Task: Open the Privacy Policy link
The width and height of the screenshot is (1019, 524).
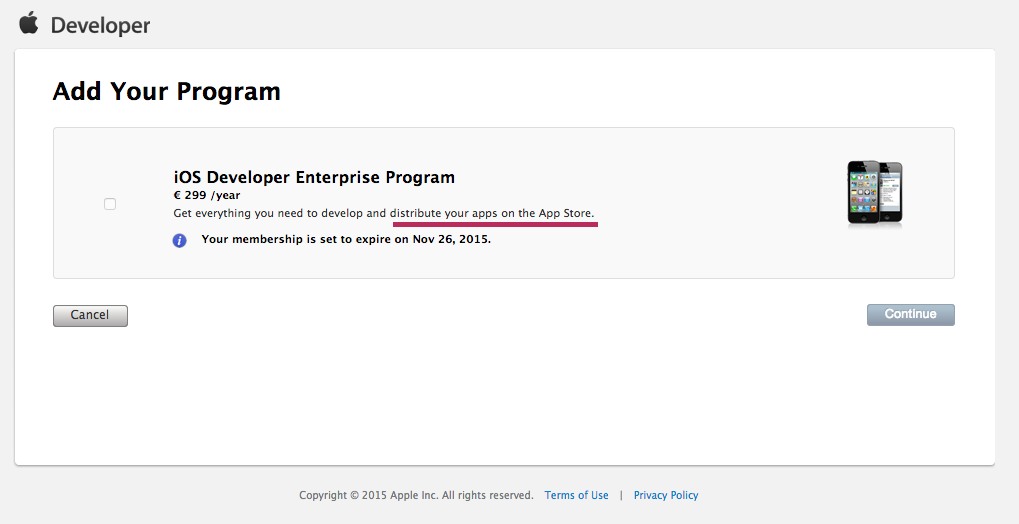Action: pyautogui.click(x=666, y=495)
